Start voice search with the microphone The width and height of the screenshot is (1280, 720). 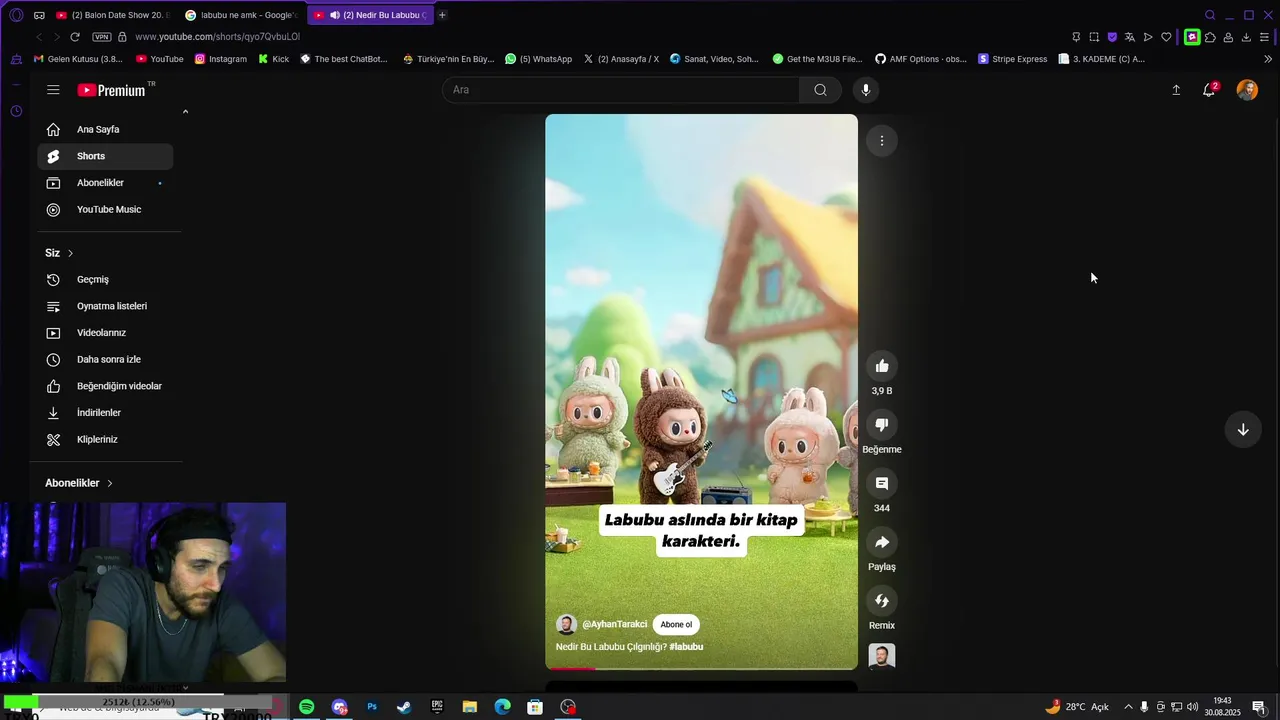pos(866,90)
